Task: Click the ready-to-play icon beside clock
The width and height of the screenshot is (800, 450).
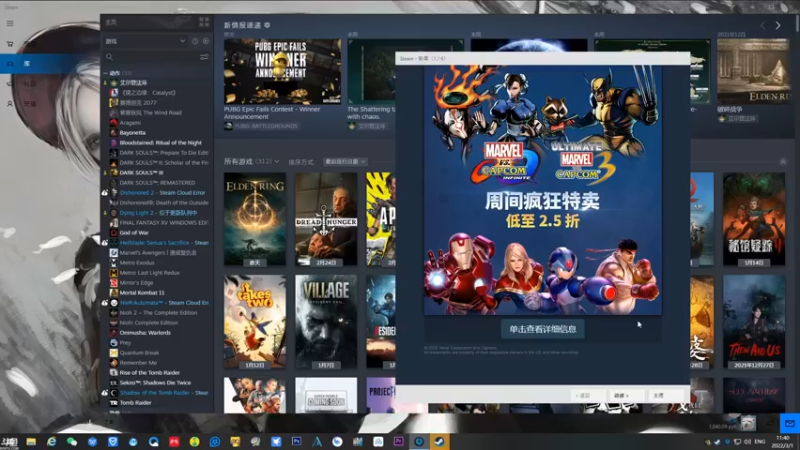Action: [206, 41]
